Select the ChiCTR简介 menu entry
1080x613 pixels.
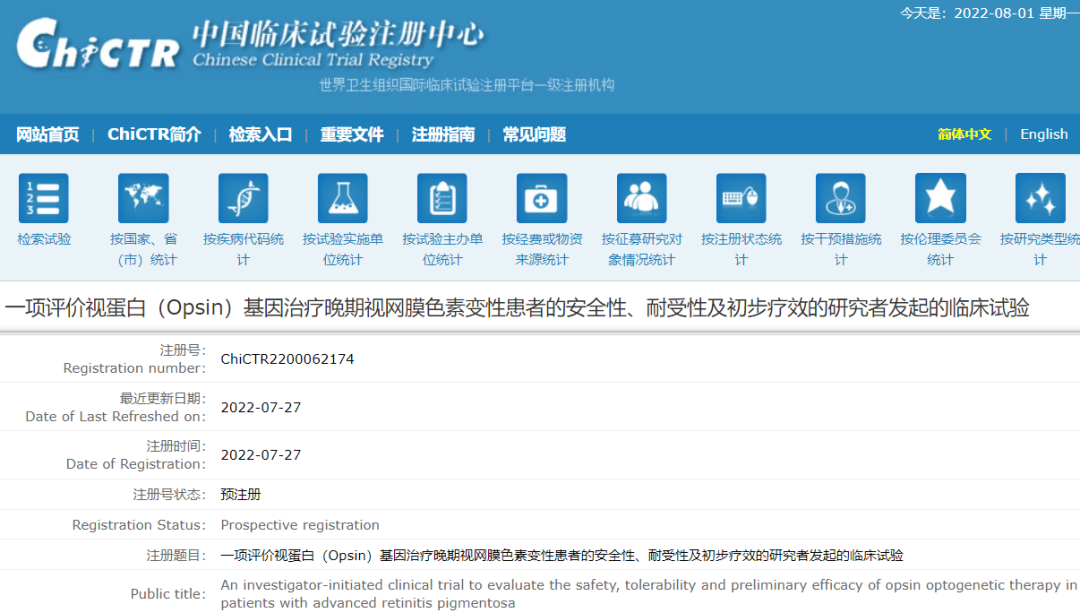pyautogui.click(x=155, y=134)
